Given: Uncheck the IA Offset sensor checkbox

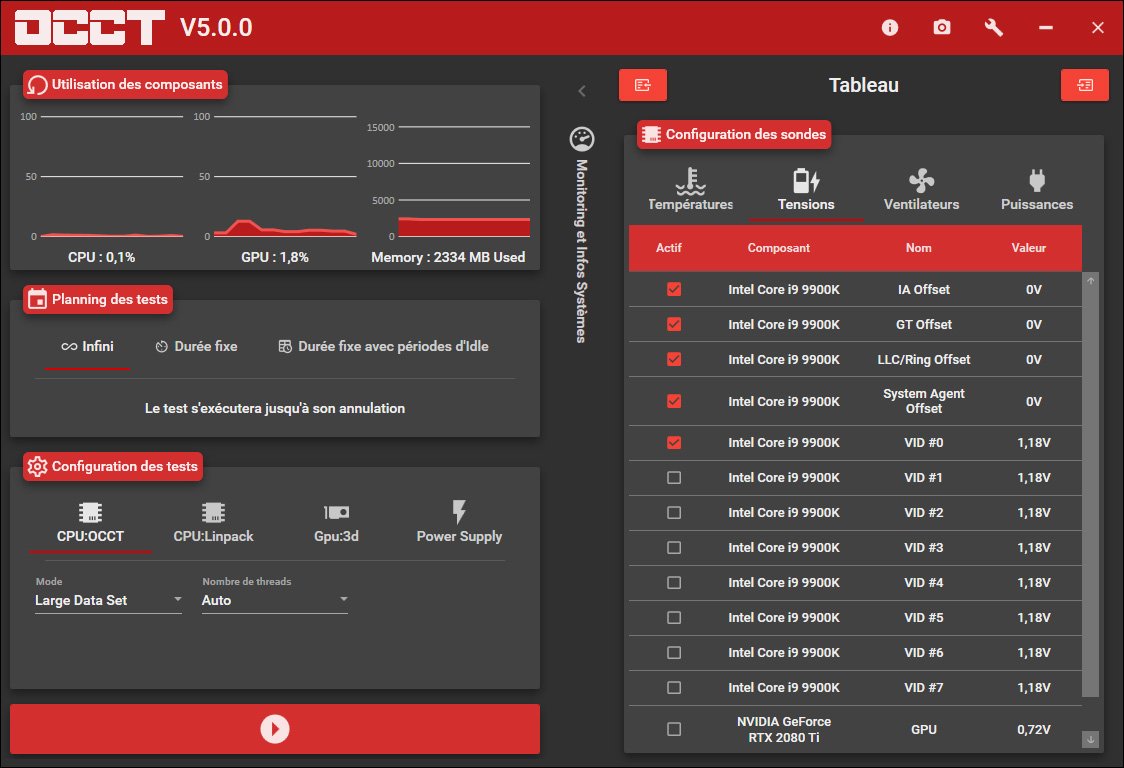Looking at the screenshot, I should coord(674,289).
